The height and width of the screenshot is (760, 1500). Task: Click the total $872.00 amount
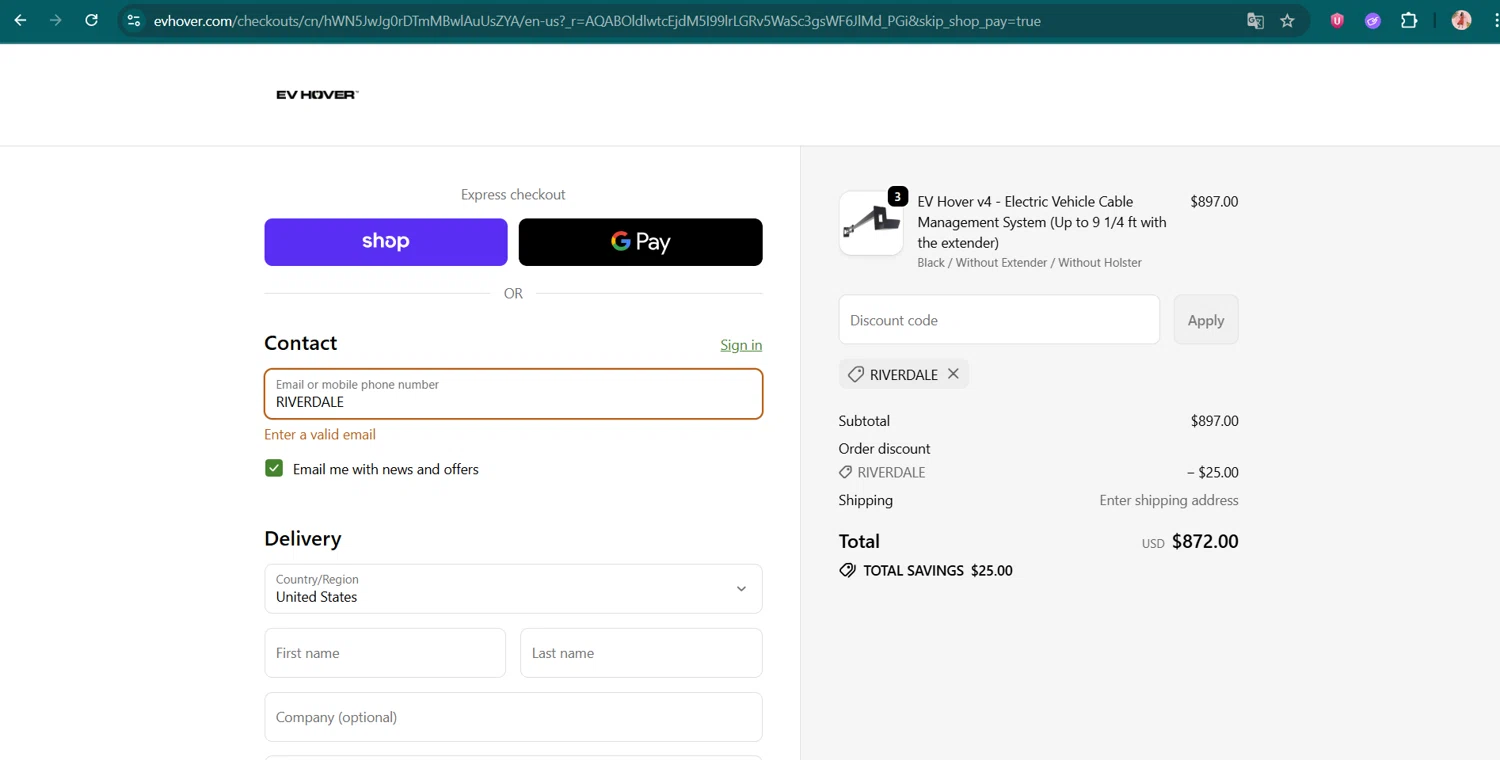pyautogui.click(x=1205, y=541)
